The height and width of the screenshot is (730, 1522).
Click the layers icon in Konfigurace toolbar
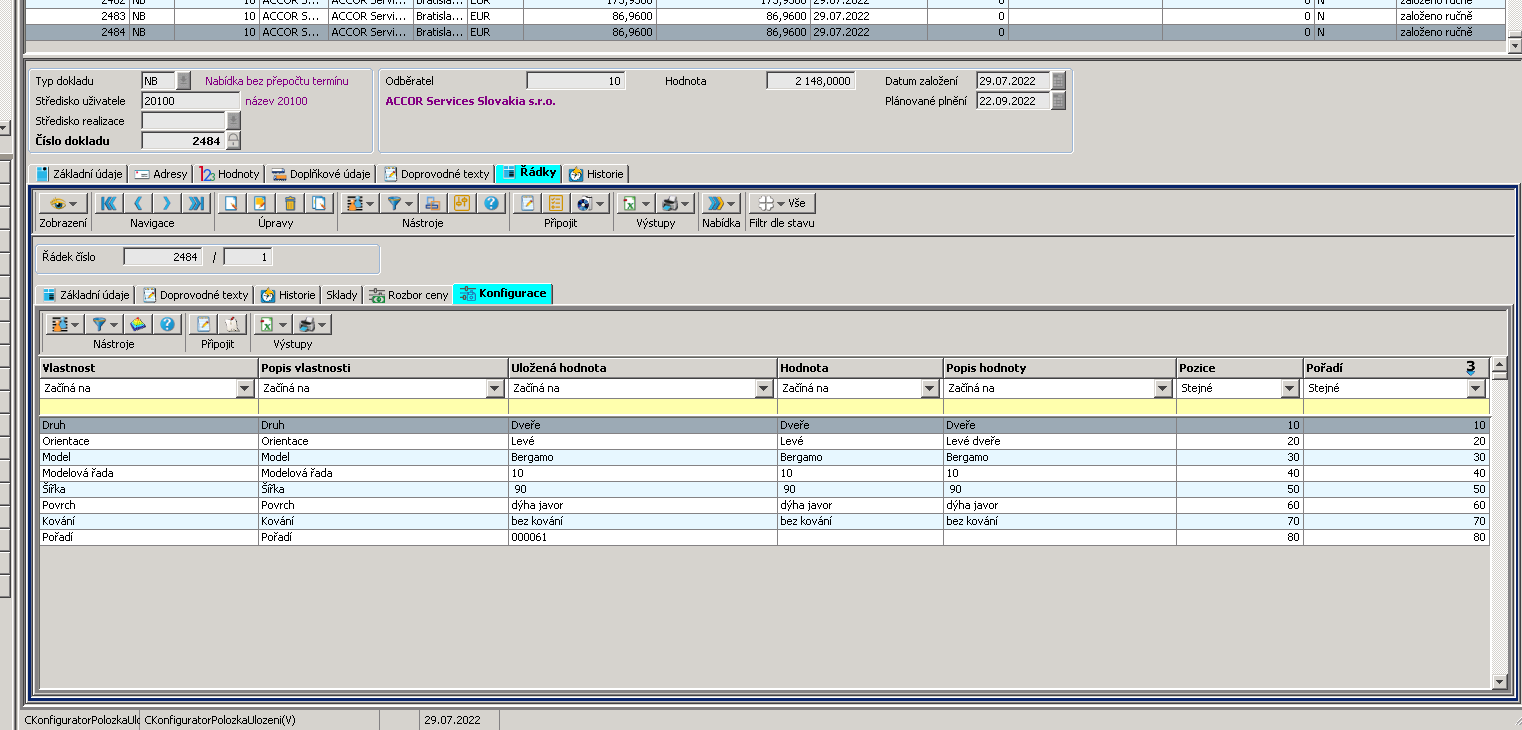click(138, 324)
